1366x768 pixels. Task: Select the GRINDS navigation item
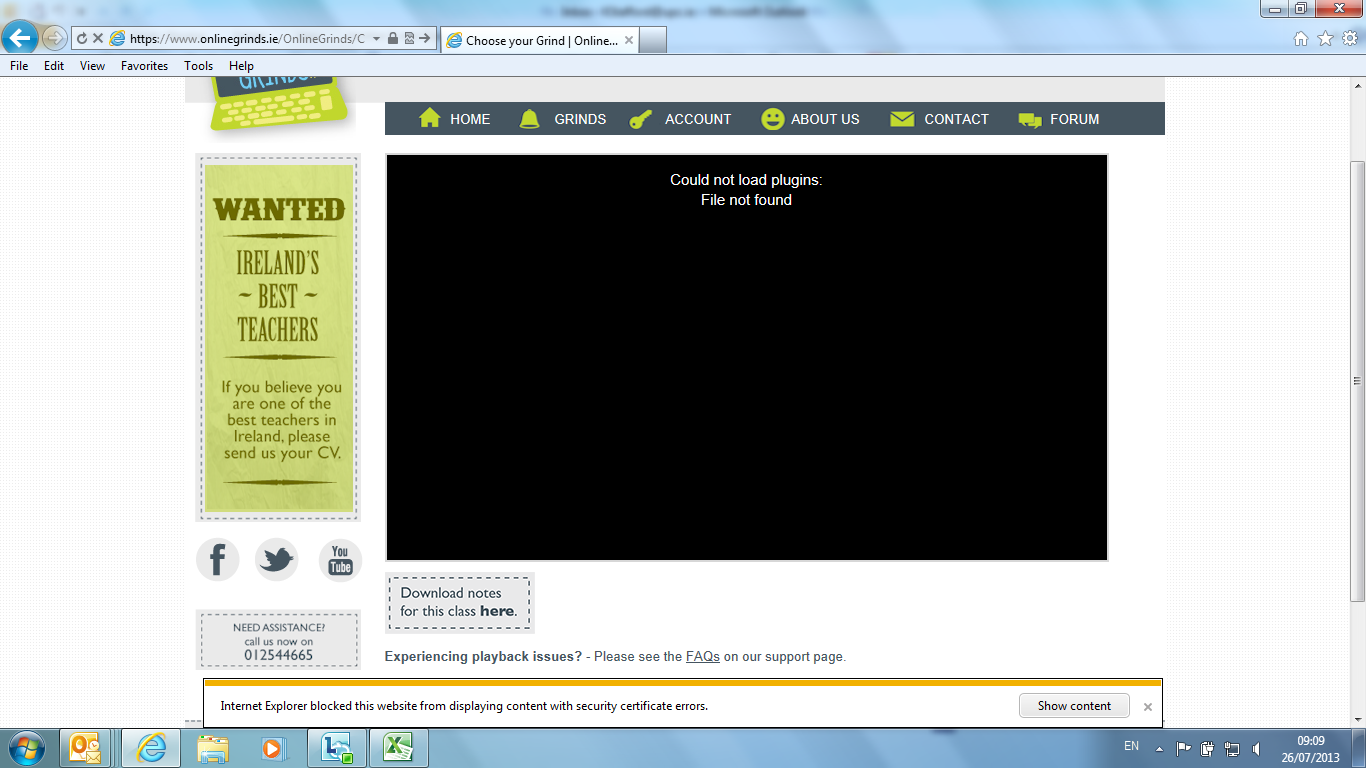pyautogui.click(x=564, y=119)
